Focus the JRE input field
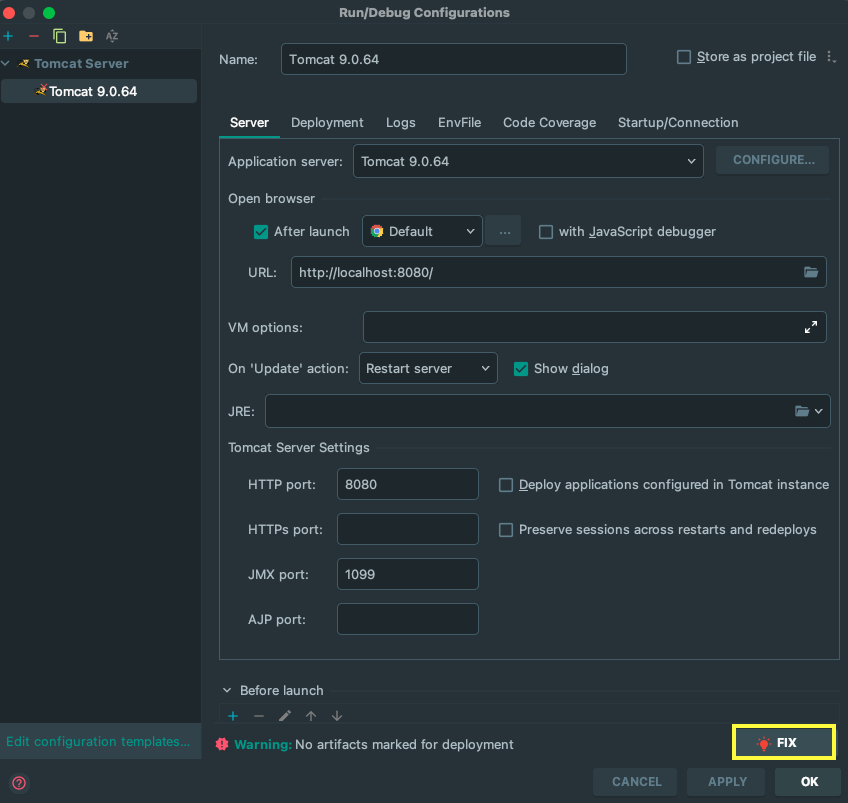The width and height of the screenshot is (848, 803). 547,411
